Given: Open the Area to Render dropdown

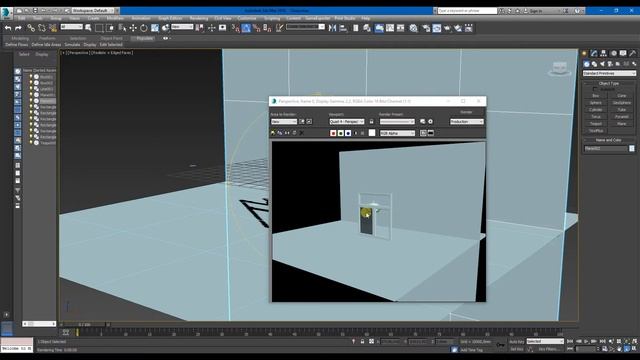Looking at the screenshot, I should click(284, 122).
